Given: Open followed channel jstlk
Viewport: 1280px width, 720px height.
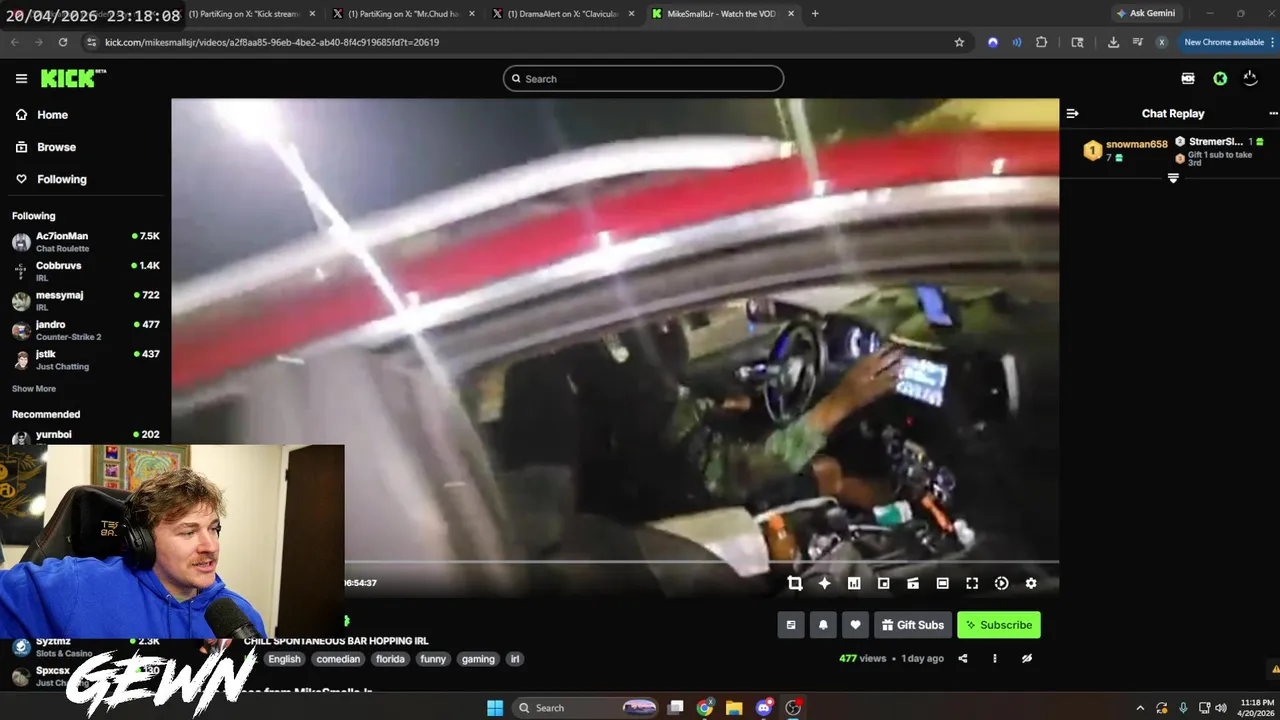Looking at the screenshot, I should pos(85,359).
